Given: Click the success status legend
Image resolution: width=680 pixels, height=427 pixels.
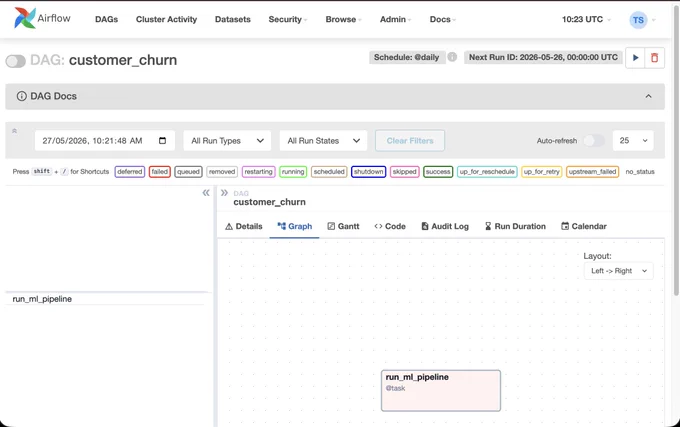Looking at the screenshot, I should (x=438, y=172).
